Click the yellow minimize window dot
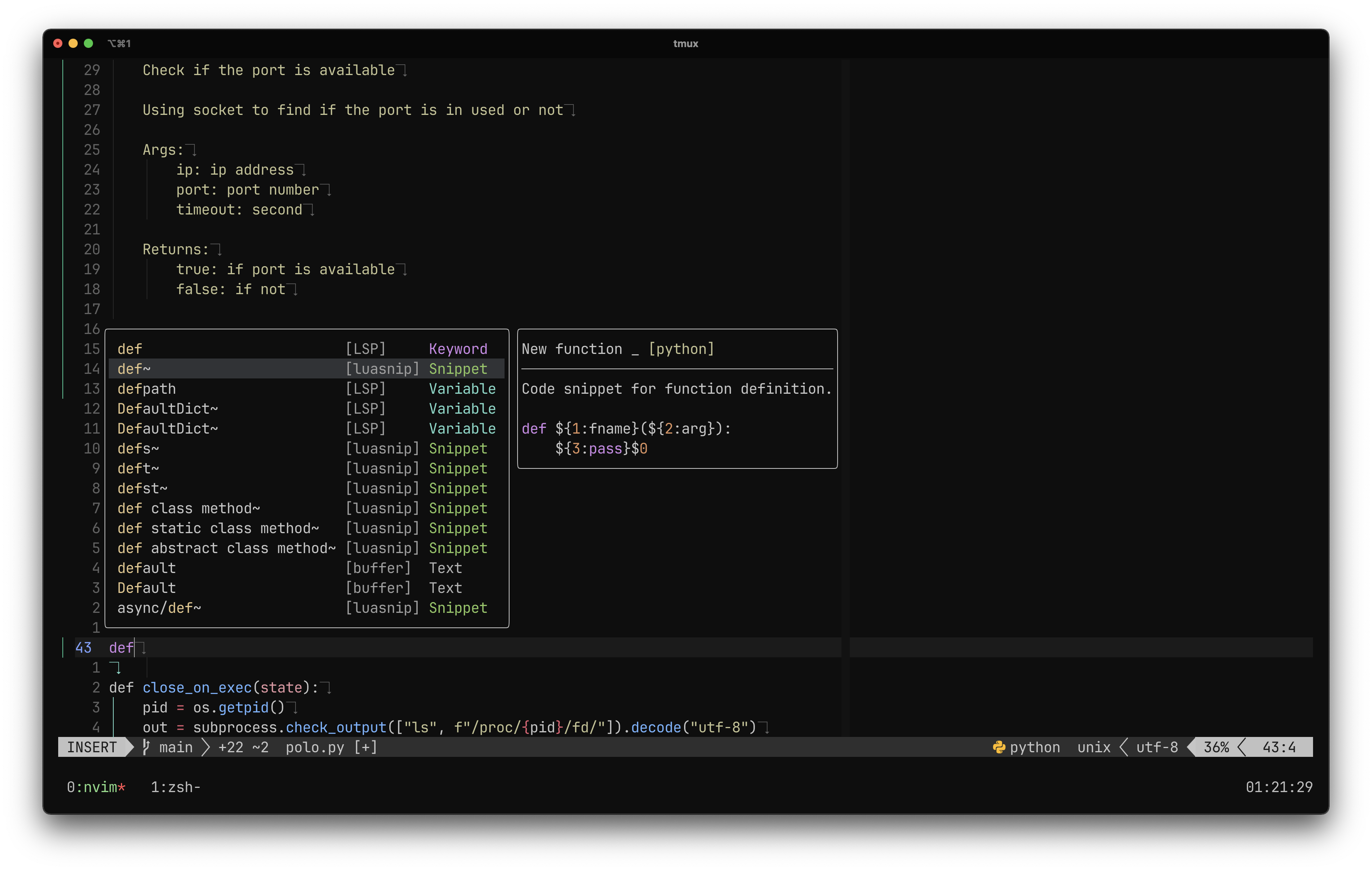Screen dimensions: 1372x871 click(73, 43)
